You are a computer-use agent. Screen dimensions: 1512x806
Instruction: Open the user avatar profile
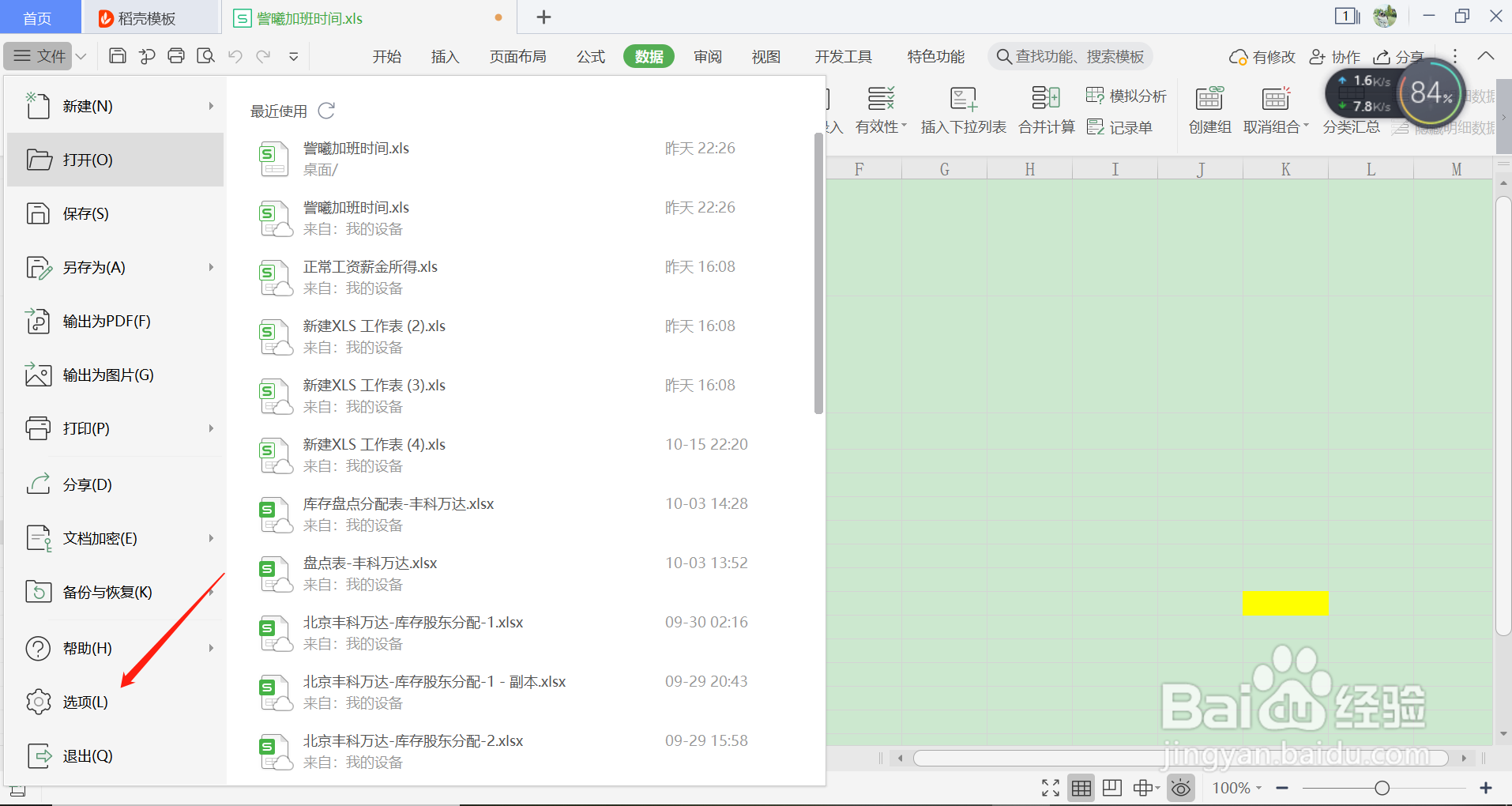coord(1385,16)
